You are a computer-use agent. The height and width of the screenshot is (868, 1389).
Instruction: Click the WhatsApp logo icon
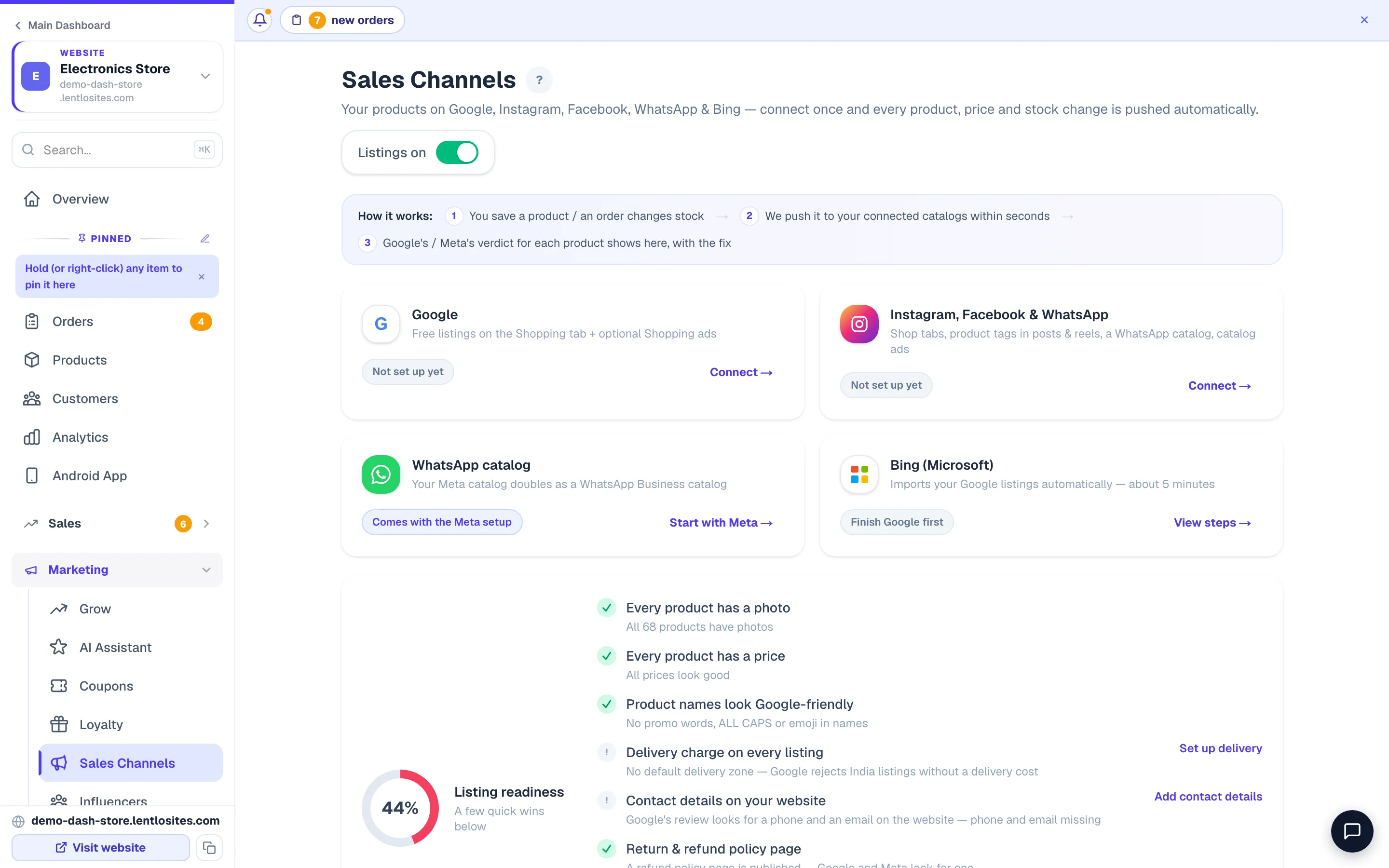pos(381,474)
